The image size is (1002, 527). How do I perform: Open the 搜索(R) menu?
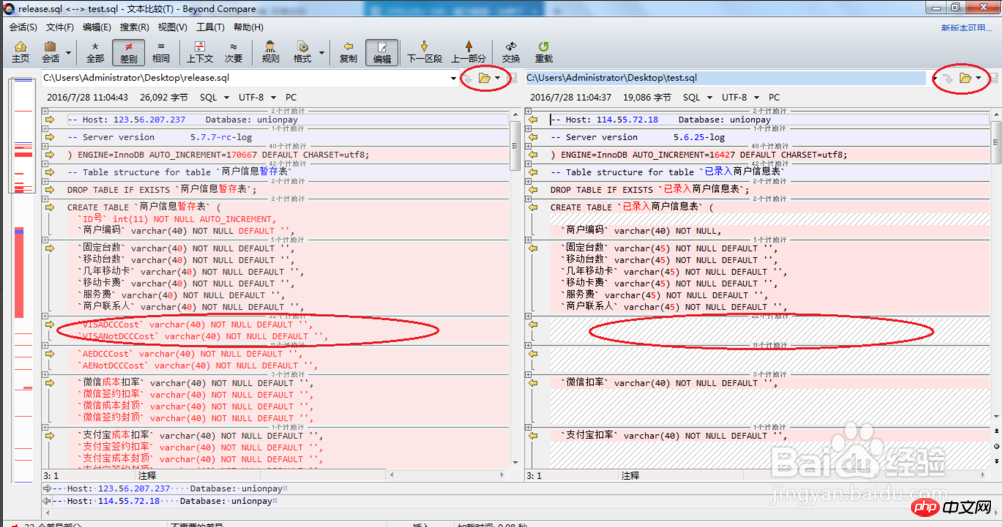(x=134, y=27)
